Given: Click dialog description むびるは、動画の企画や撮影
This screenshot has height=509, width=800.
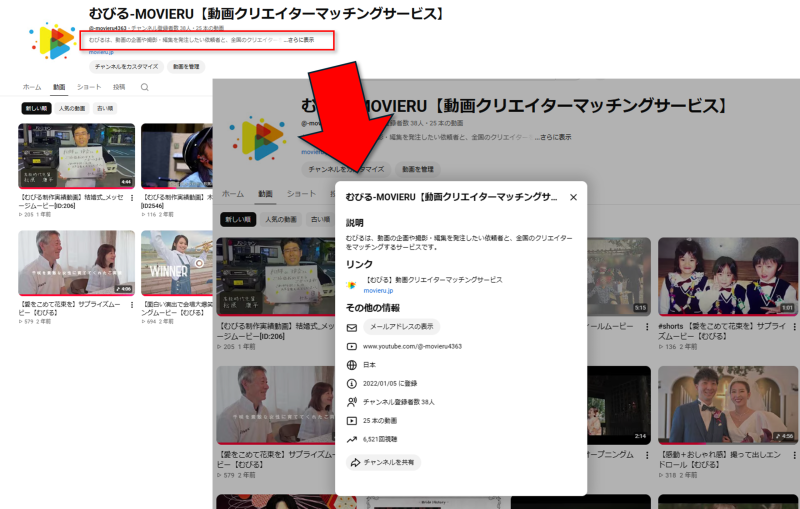Looking at the screenshot, I should tap(458, 242).
